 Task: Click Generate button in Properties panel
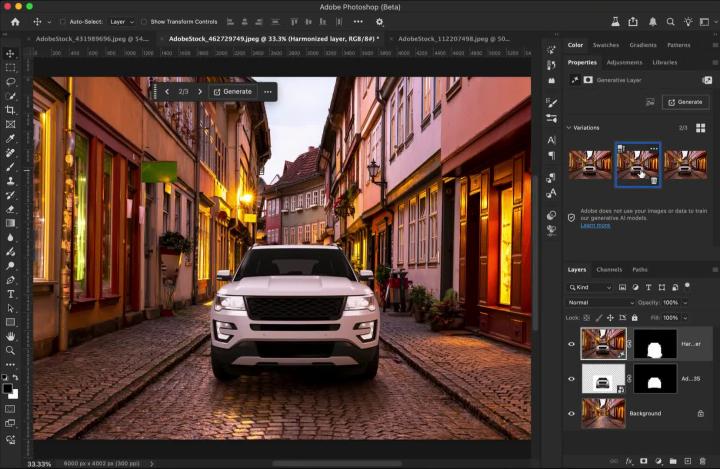[685, 102]
